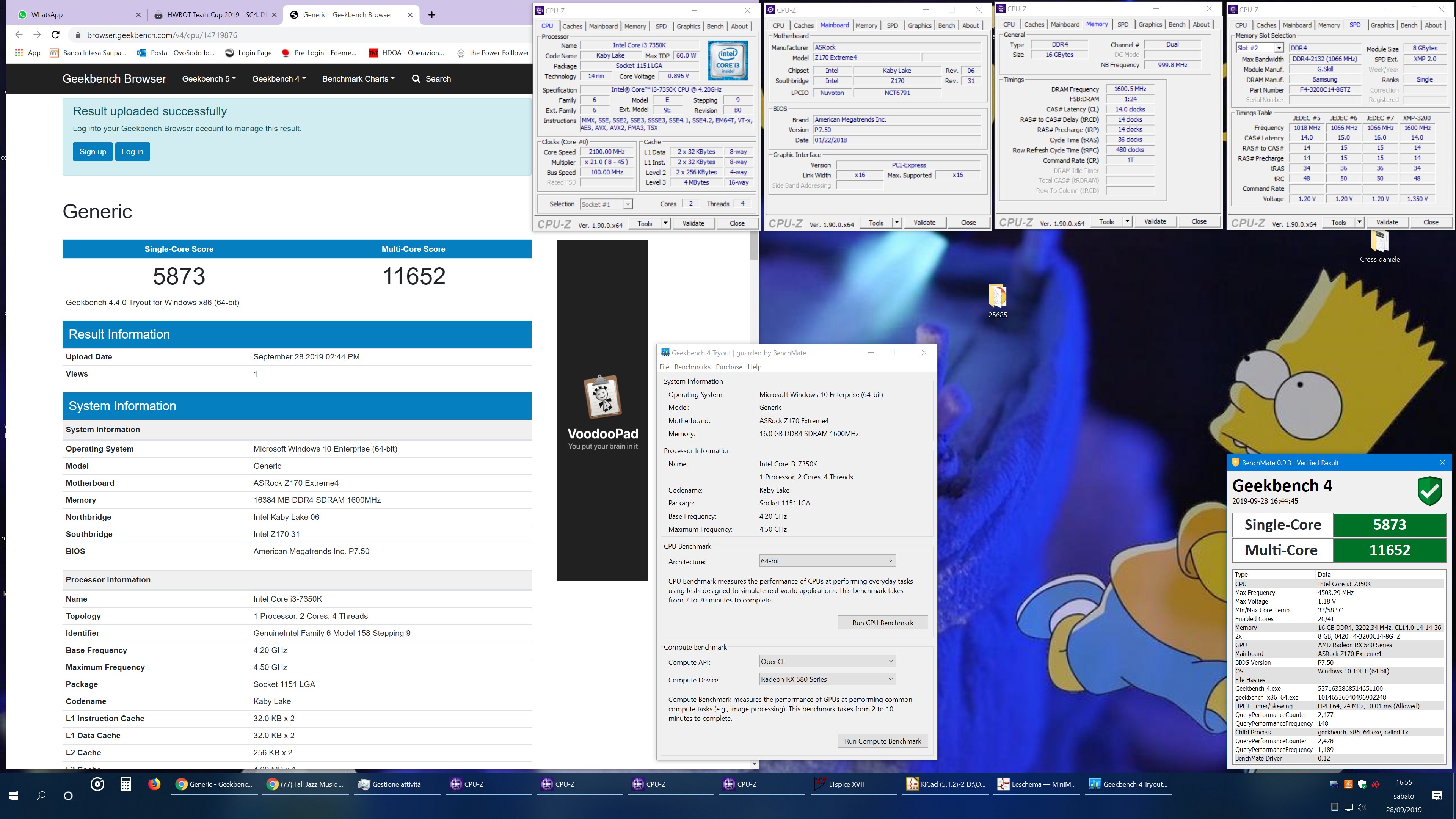Open Cortana from the taskbar
This screenshot has height=819, width=1456.
tap(68, 795)
